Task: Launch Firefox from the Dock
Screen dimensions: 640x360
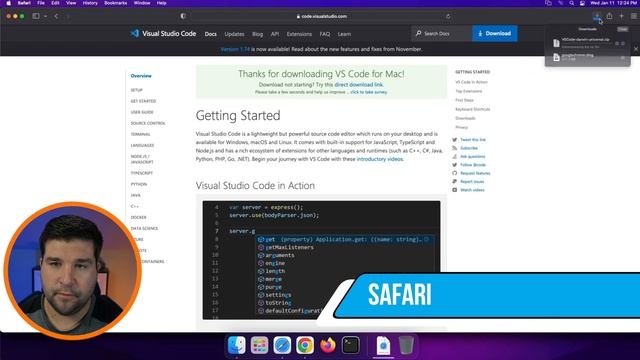Action: pos(328,345)
